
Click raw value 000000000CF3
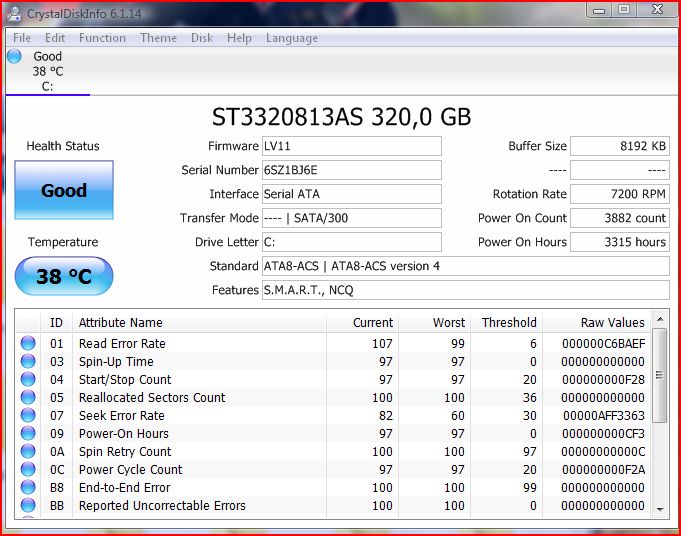[x=603, y=433]
